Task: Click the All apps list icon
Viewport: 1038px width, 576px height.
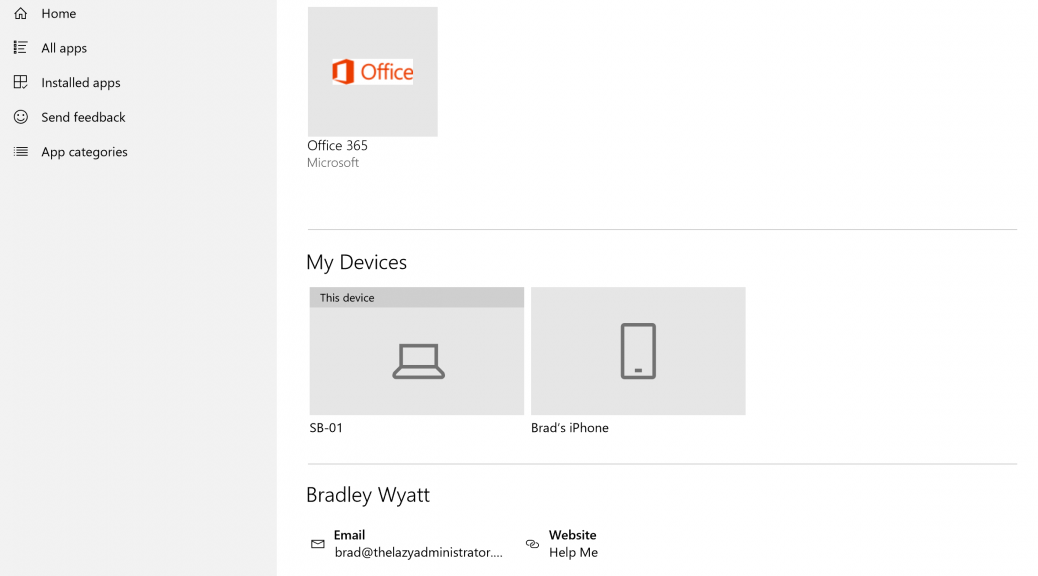Action: (21, 48)
